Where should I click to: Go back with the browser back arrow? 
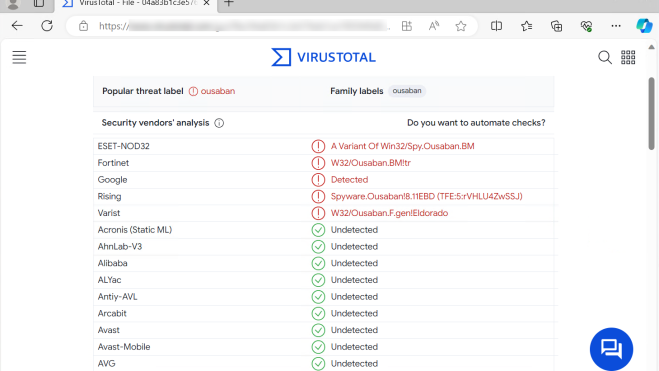click(x=17, y=26)
